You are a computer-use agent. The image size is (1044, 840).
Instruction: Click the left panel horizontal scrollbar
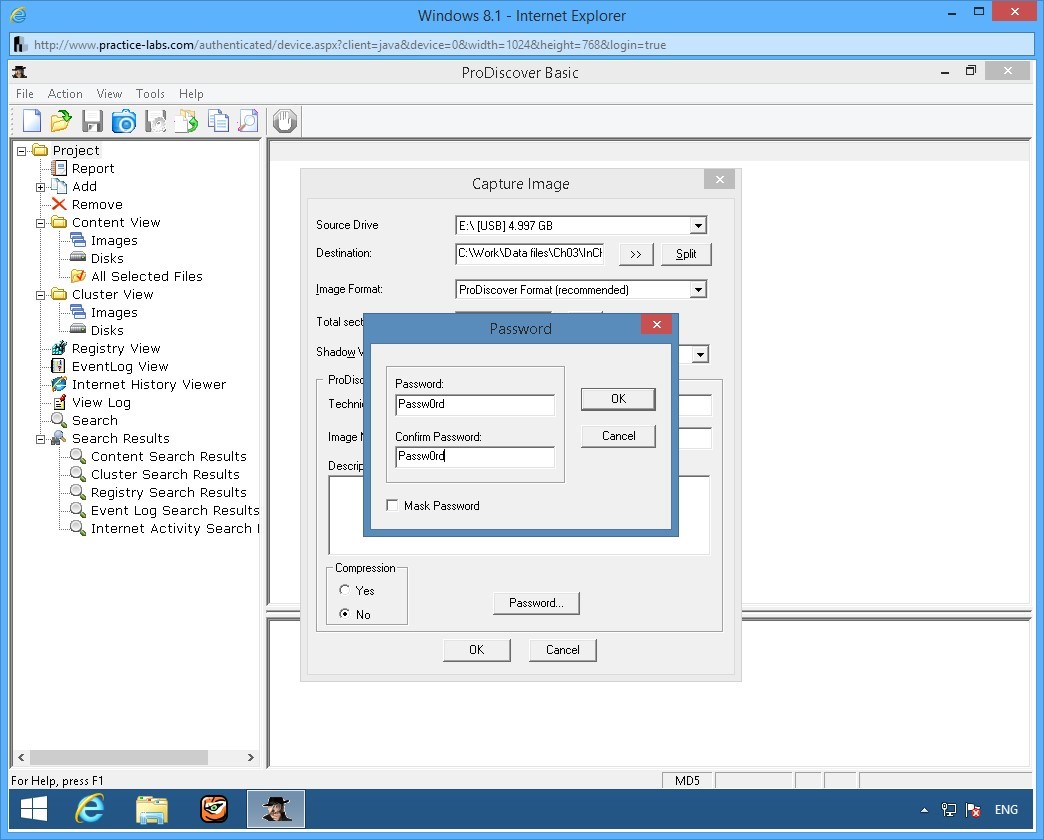tap(120, 758)
